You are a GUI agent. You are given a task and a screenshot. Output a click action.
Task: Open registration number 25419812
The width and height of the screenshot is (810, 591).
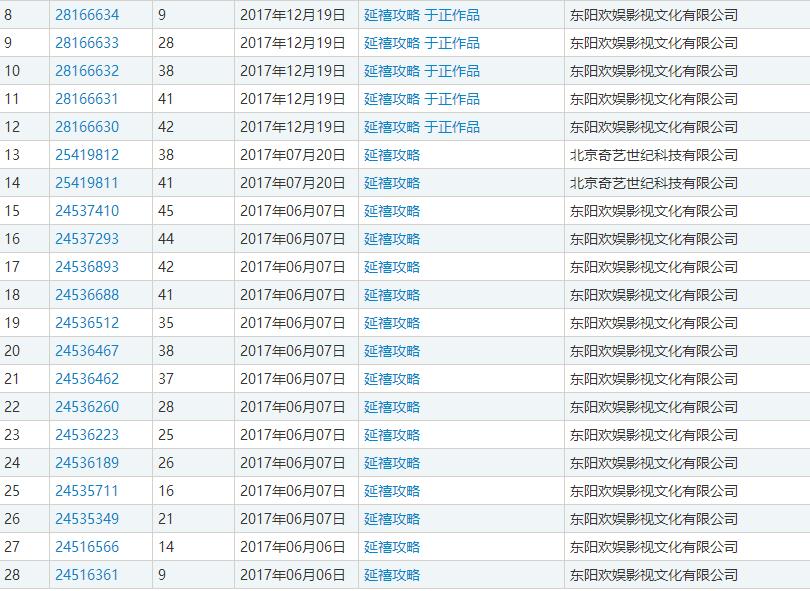click(x=87, y=155)
